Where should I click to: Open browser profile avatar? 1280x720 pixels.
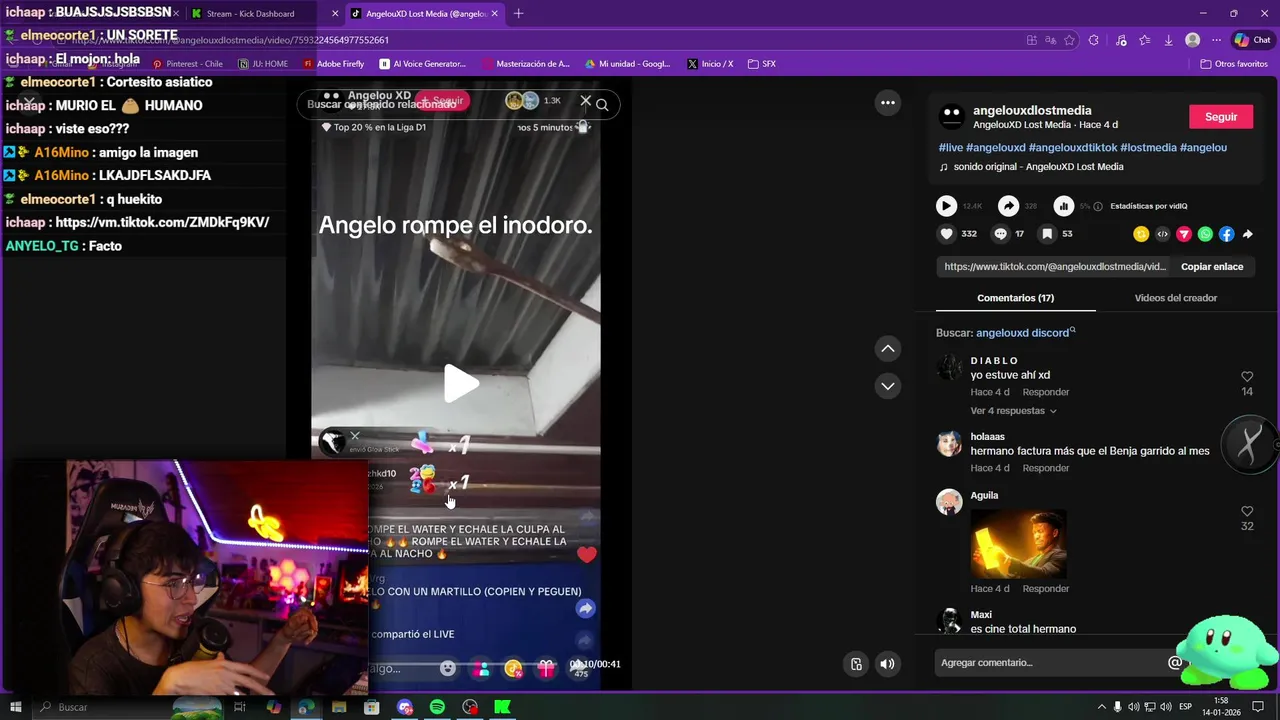(1192, 40)
